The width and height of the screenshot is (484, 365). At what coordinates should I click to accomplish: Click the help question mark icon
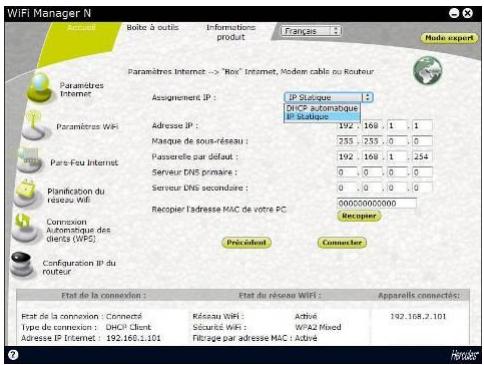[13, 355]
